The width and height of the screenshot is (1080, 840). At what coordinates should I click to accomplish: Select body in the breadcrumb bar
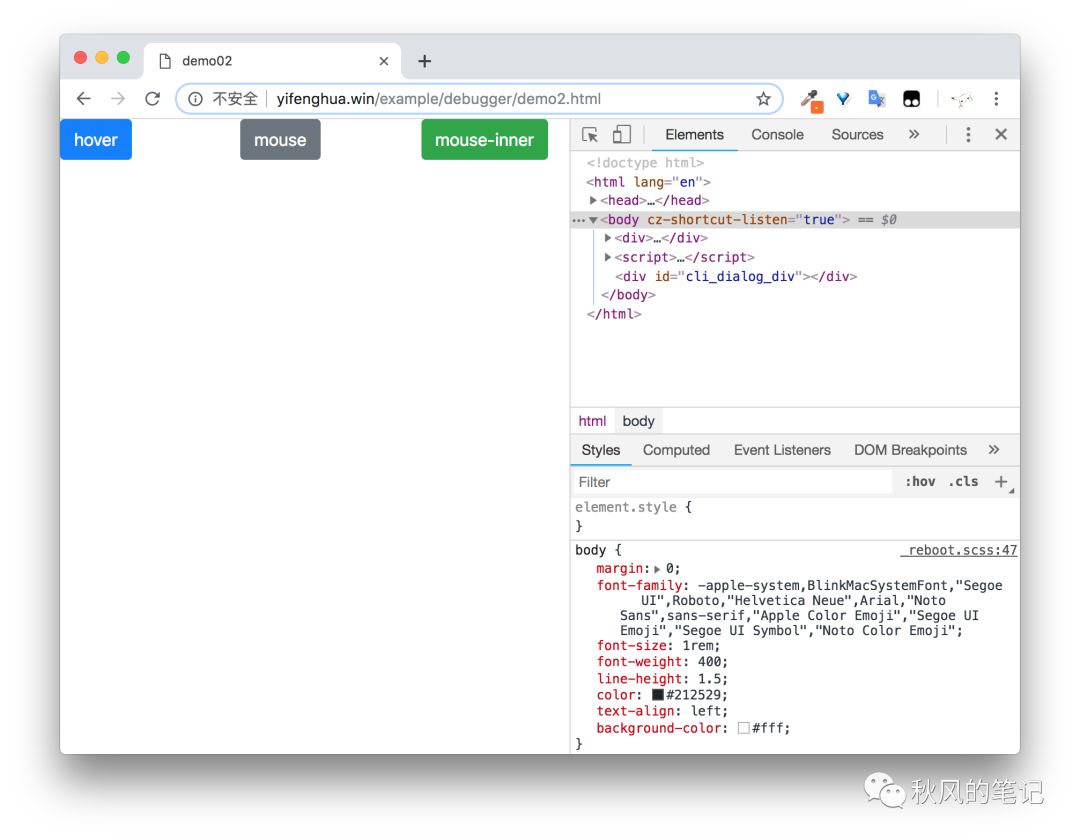pyautogui.click(x=638, y=421)
